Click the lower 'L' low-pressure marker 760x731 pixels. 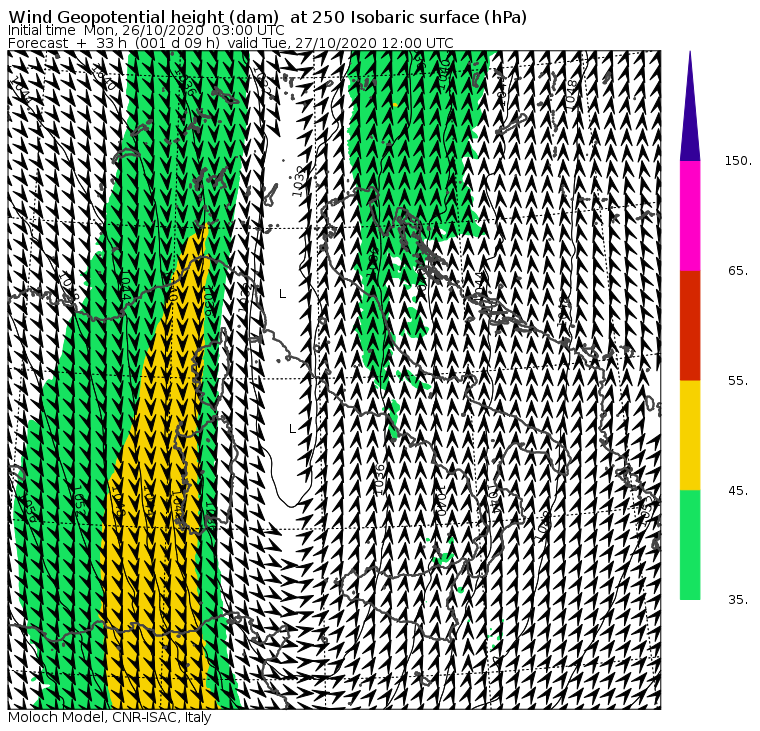292,429
